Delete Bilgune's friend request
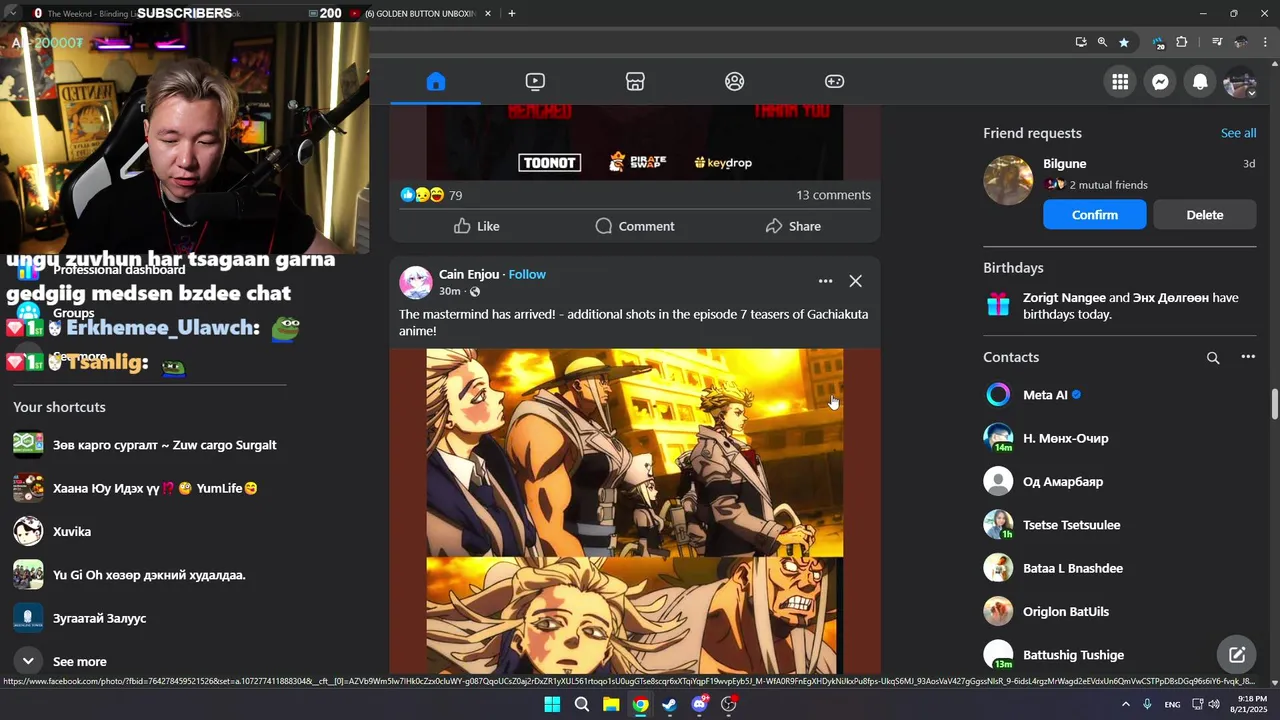1280x720 pixels. pyautogui.click(x=1205, y=215)
